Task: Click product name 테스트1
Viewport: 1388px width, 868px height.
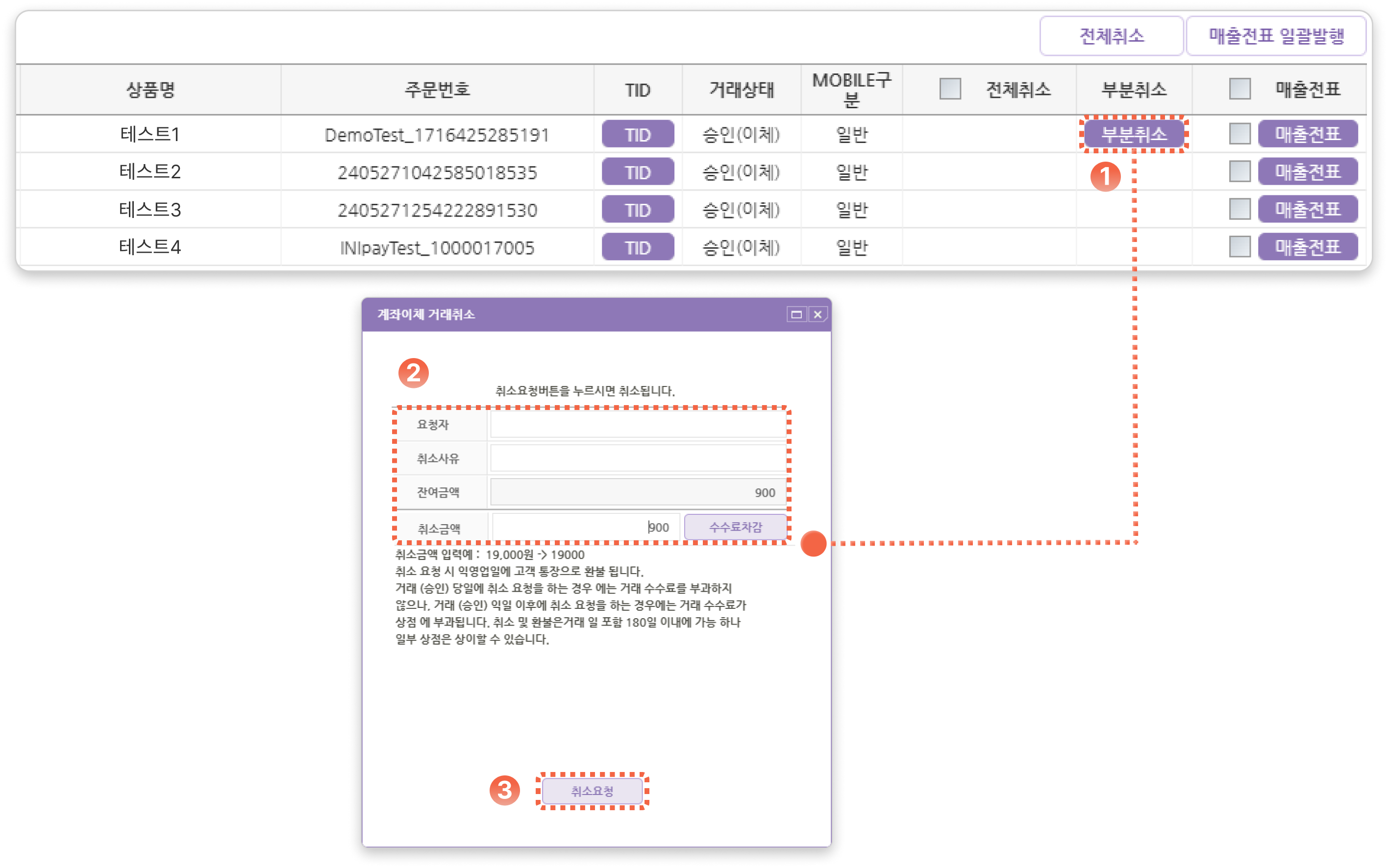Action: pos(150,134)
